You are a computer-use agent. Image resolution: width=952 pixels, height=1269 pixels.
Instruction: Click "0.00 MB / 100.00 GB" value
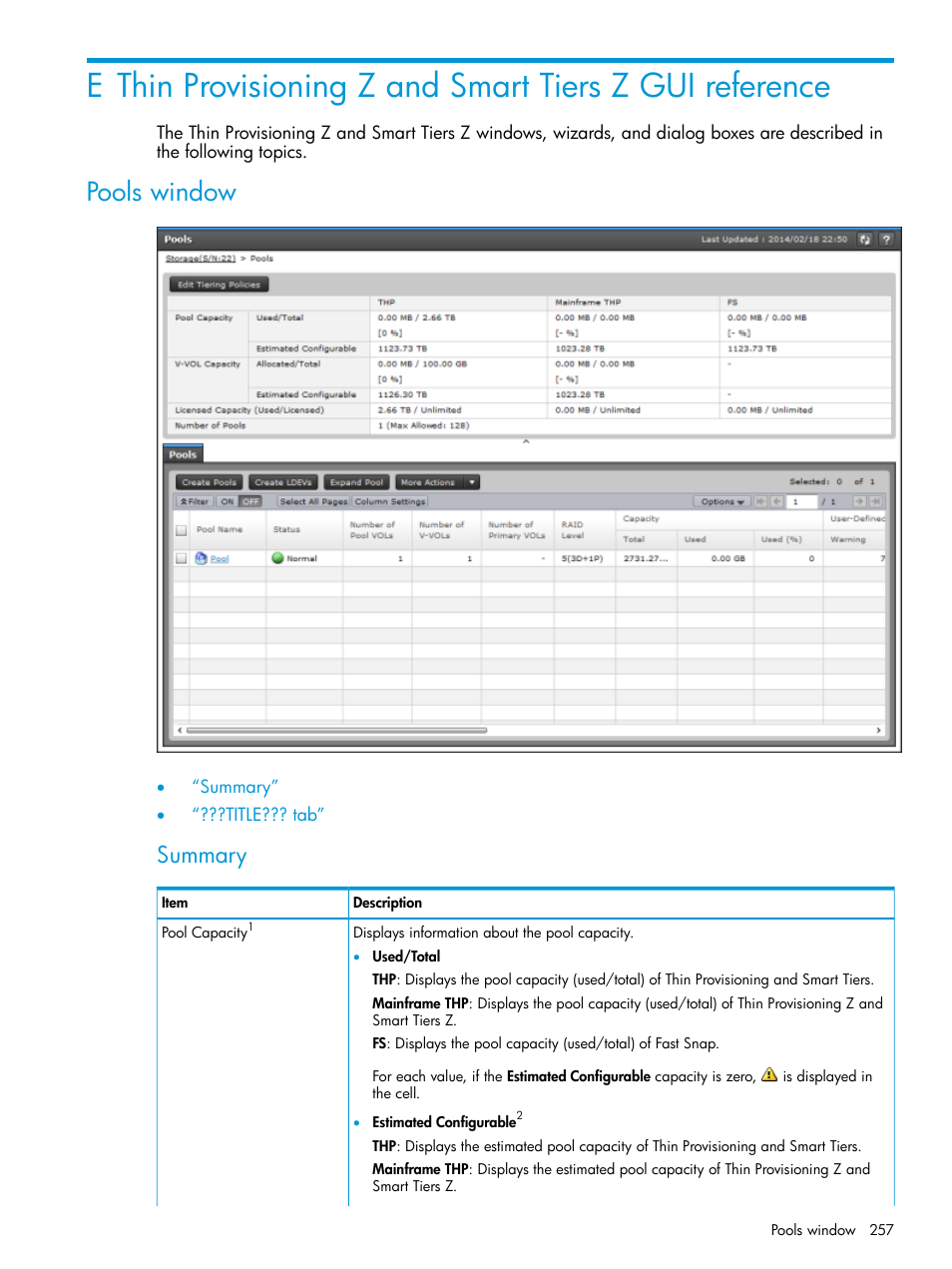click(422, 363)
